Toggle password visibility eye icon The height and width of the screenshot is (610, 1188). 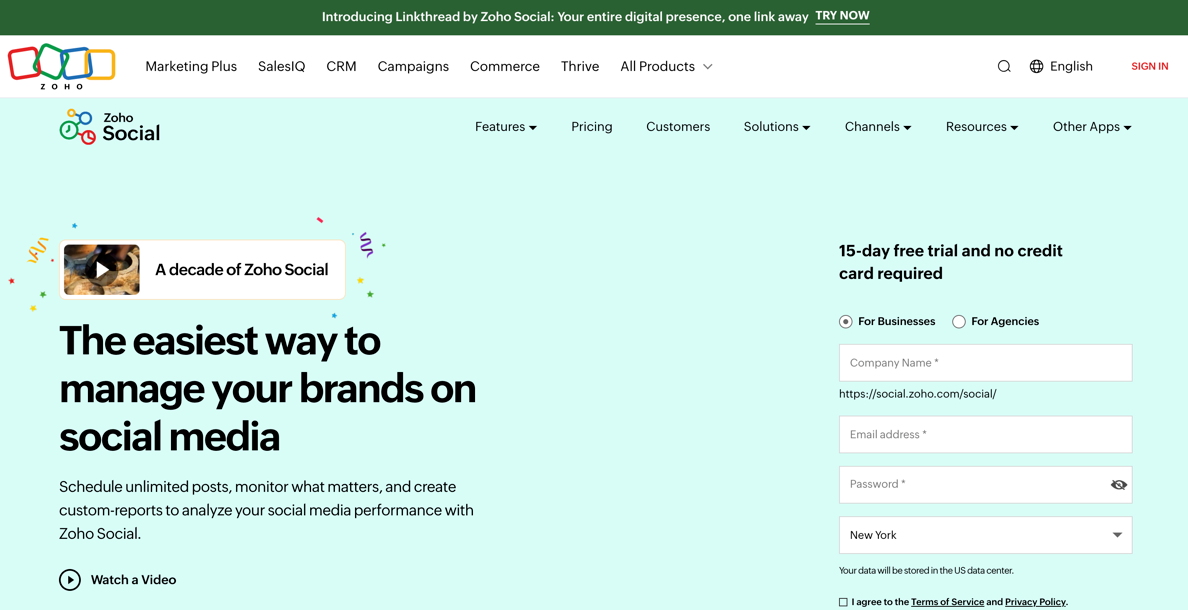coord(1118,485)
